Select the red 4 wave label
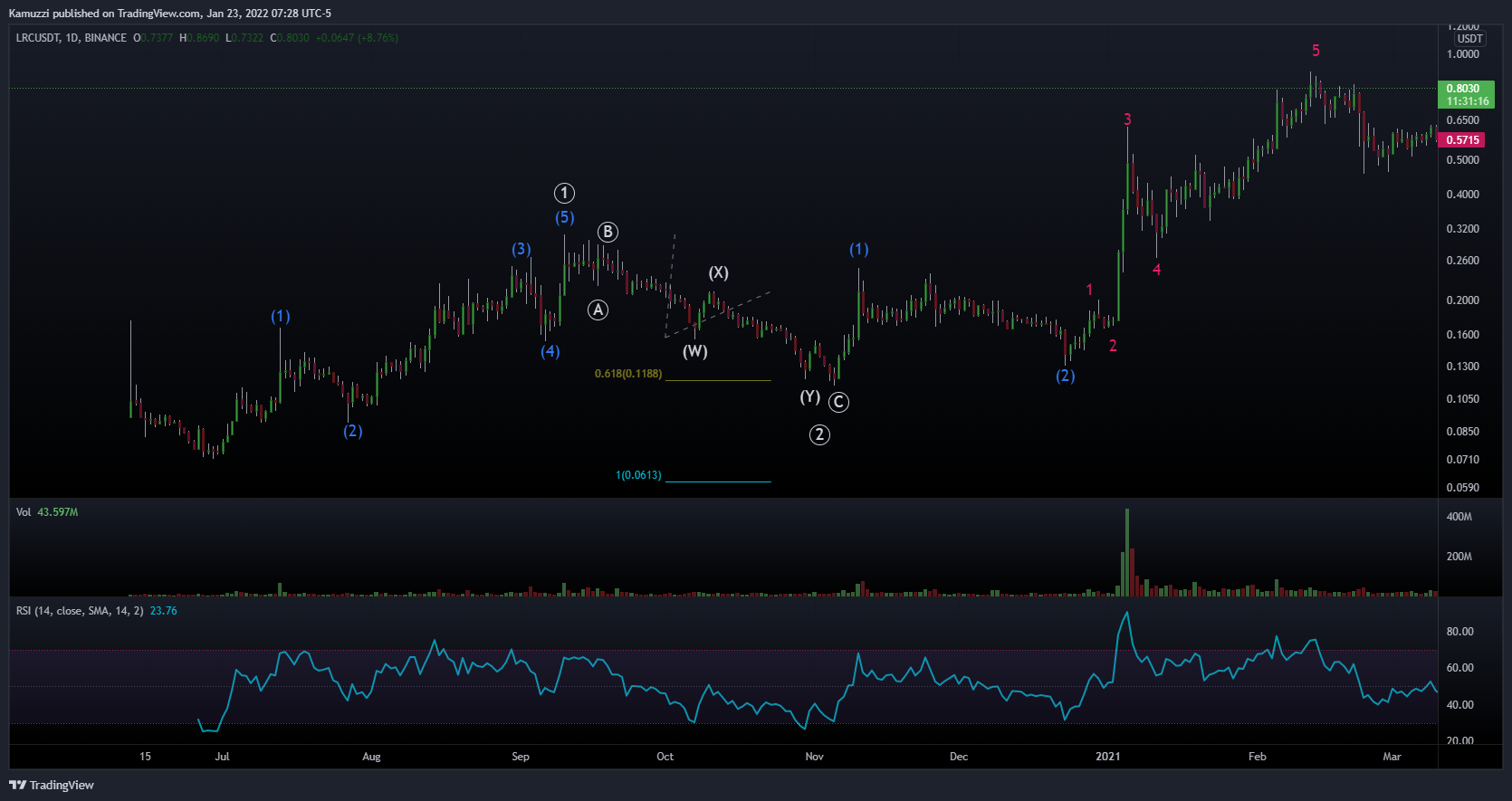This screenshot has width=1512, height=801. [x=1156, y=270]
